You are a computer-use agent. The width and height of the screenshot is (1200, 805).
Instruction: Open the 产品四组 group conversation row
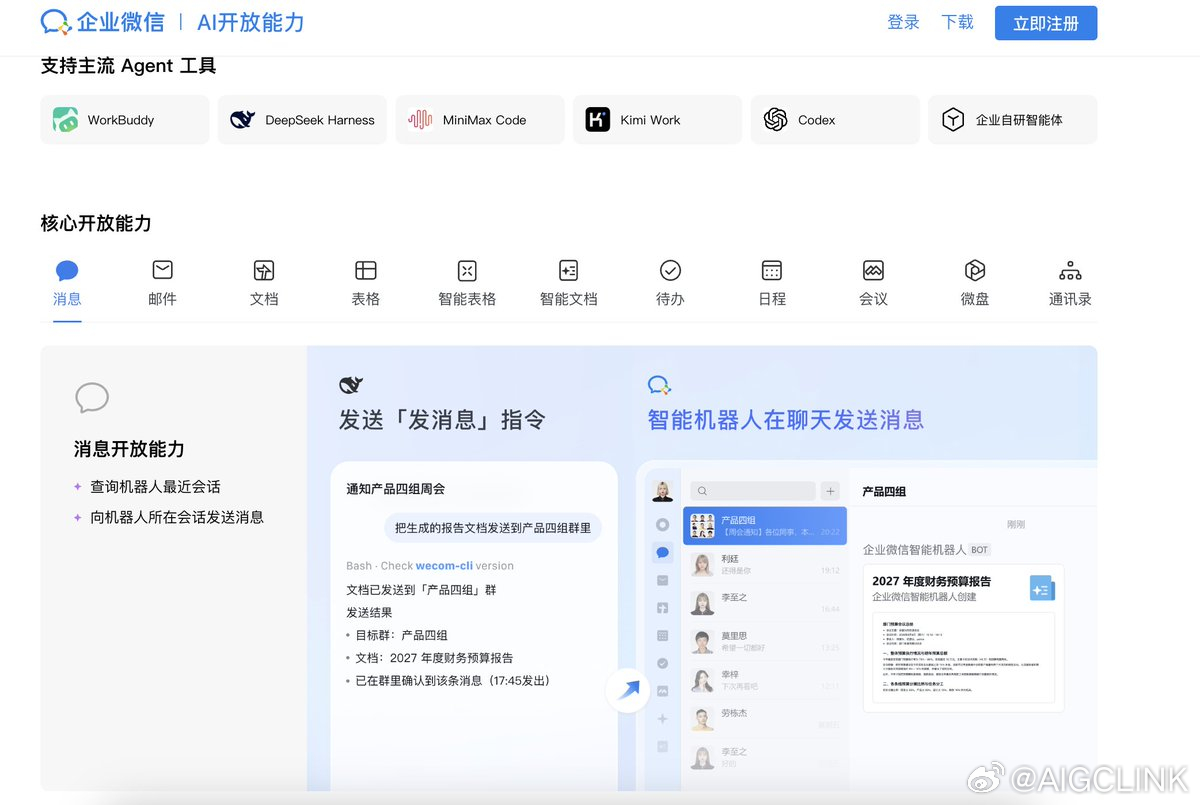tap(765, 525)
